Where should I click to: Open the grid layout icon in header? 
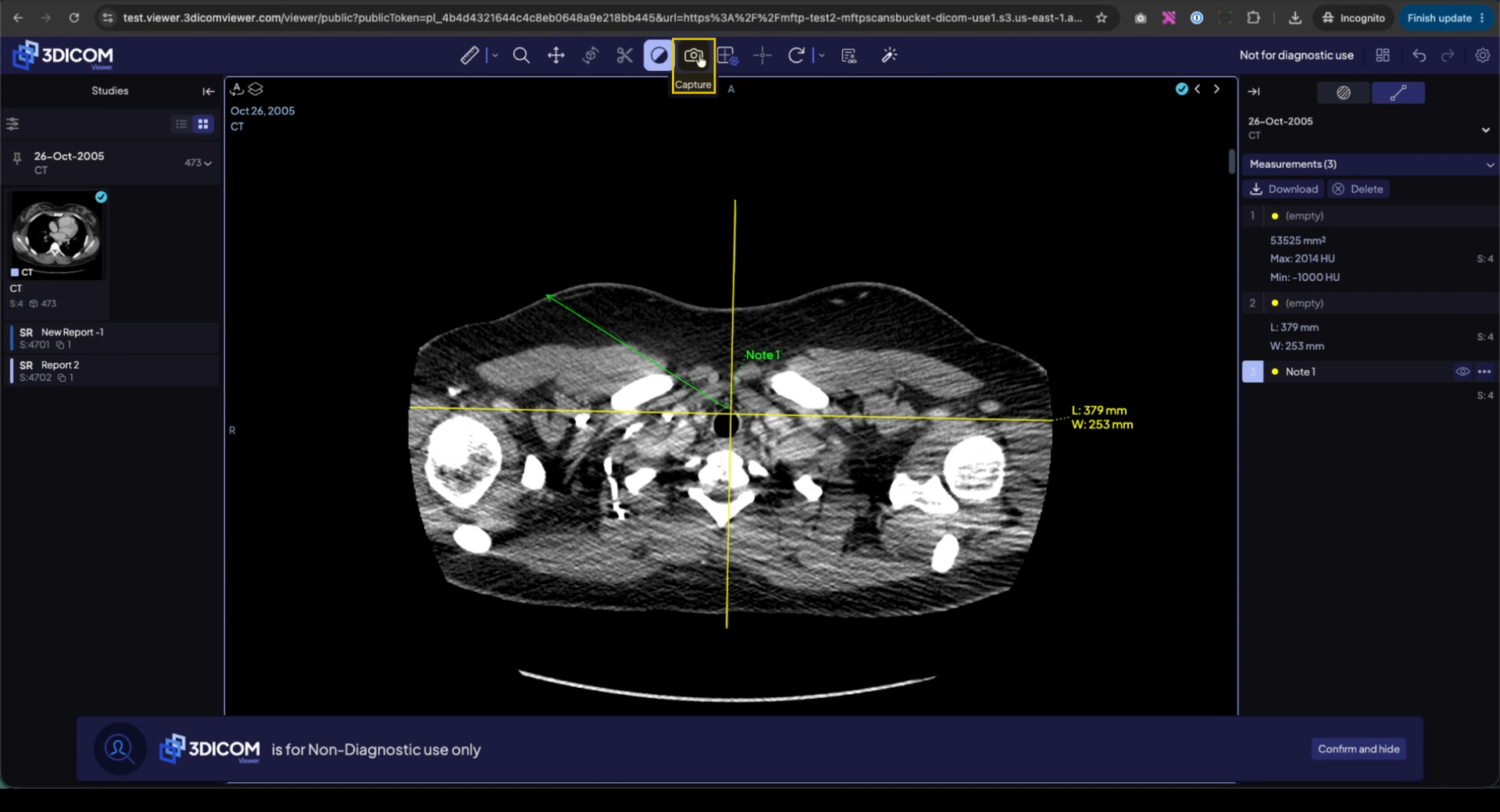(x=1383, y=55)
